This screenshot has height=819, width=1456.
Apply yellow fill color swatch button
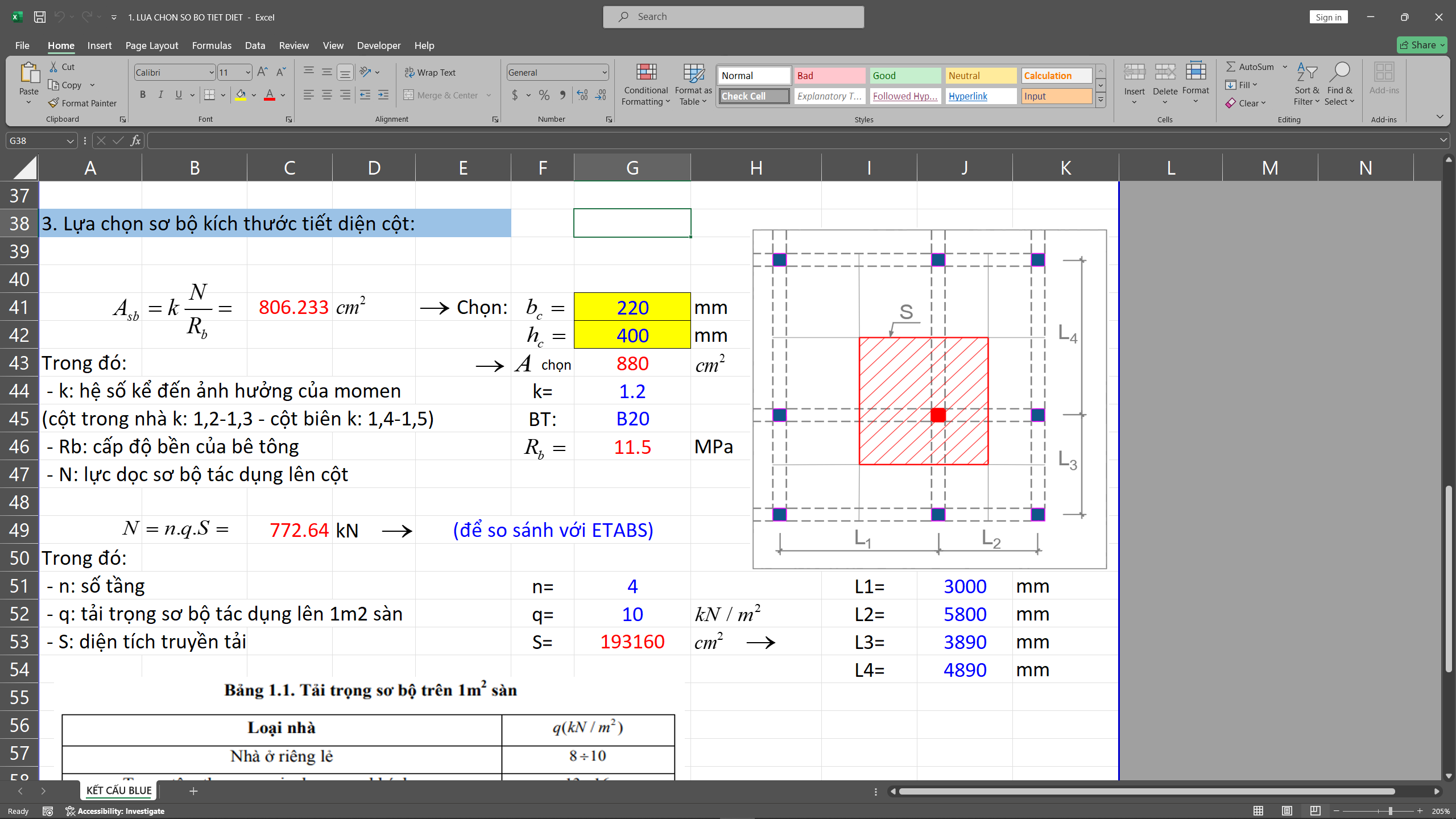click(241, 95)
